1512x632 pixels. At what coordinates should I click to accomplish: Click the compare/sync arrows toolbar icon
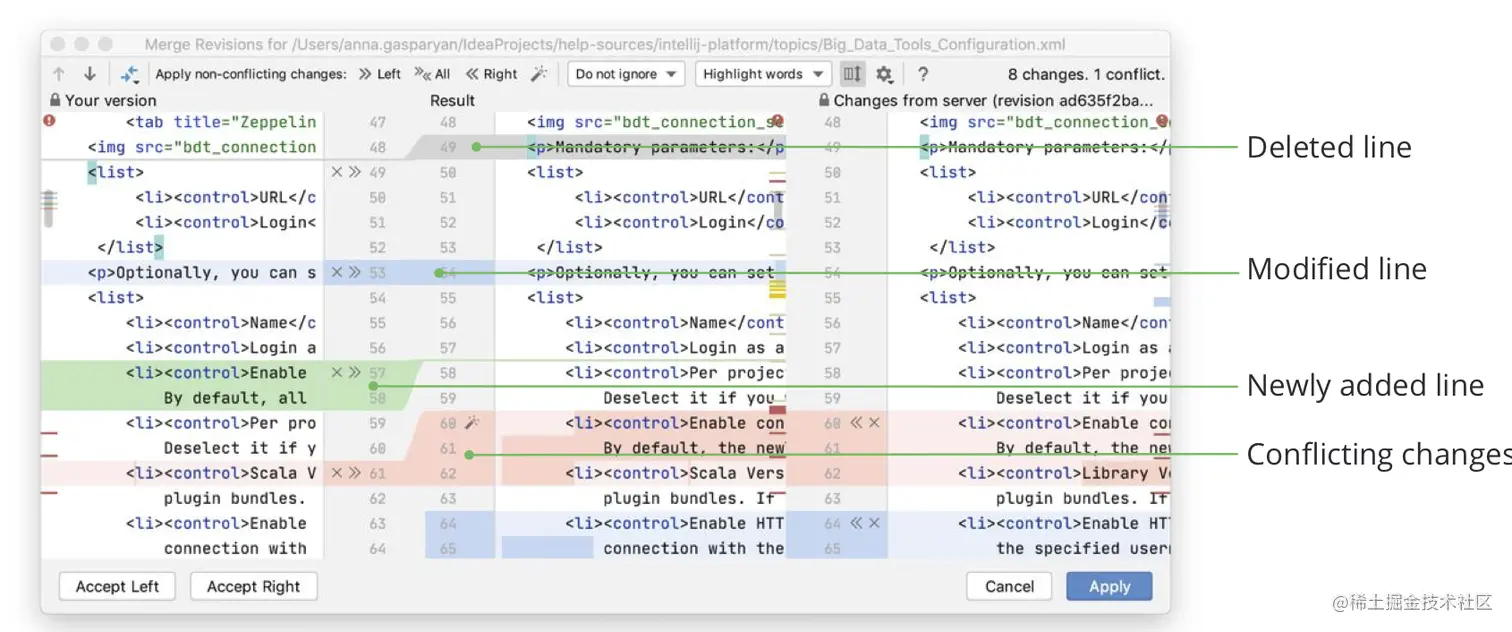[129, 74]
